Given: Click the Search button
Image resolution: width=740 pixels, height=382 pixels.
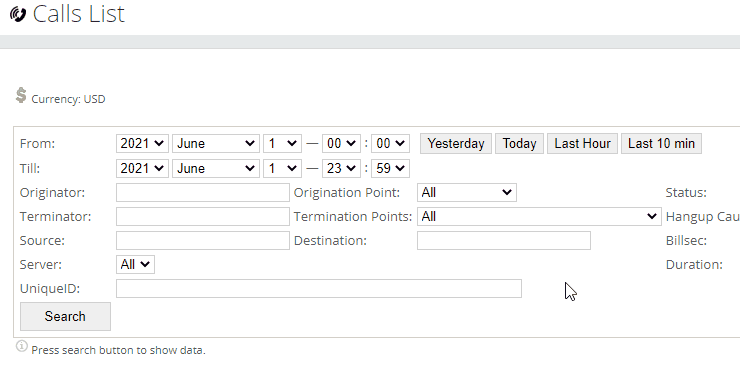Looking at the screenshot, I should pyautogui.click(x=65, y=316).
